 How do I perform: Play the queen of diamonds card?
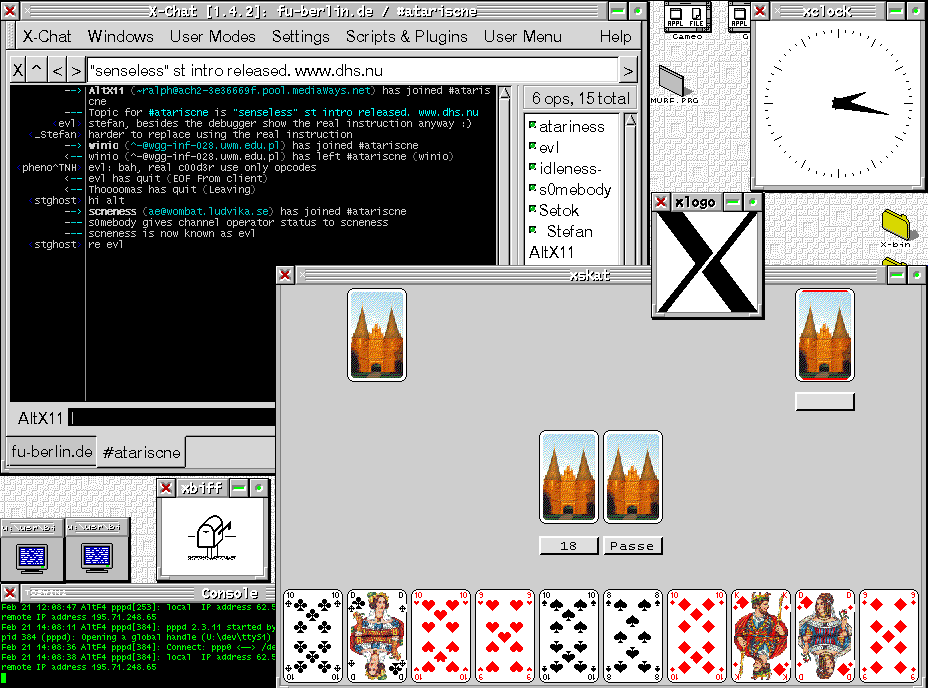click(x=824, y=636)
